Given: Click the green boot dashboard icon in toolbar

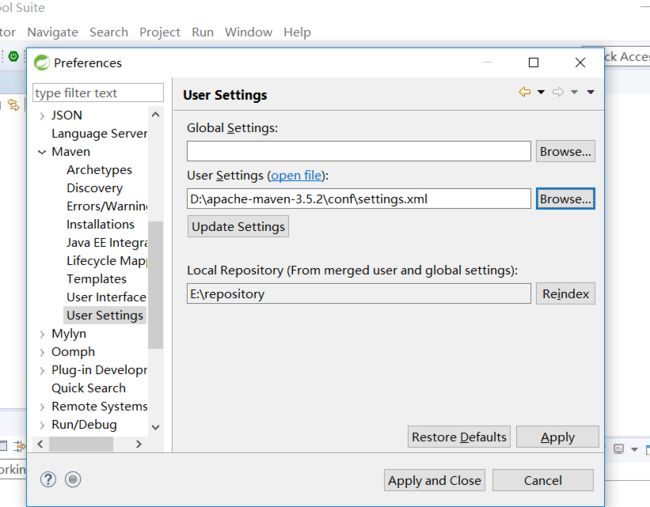Looking at the screenshot, I should (14, 56).
